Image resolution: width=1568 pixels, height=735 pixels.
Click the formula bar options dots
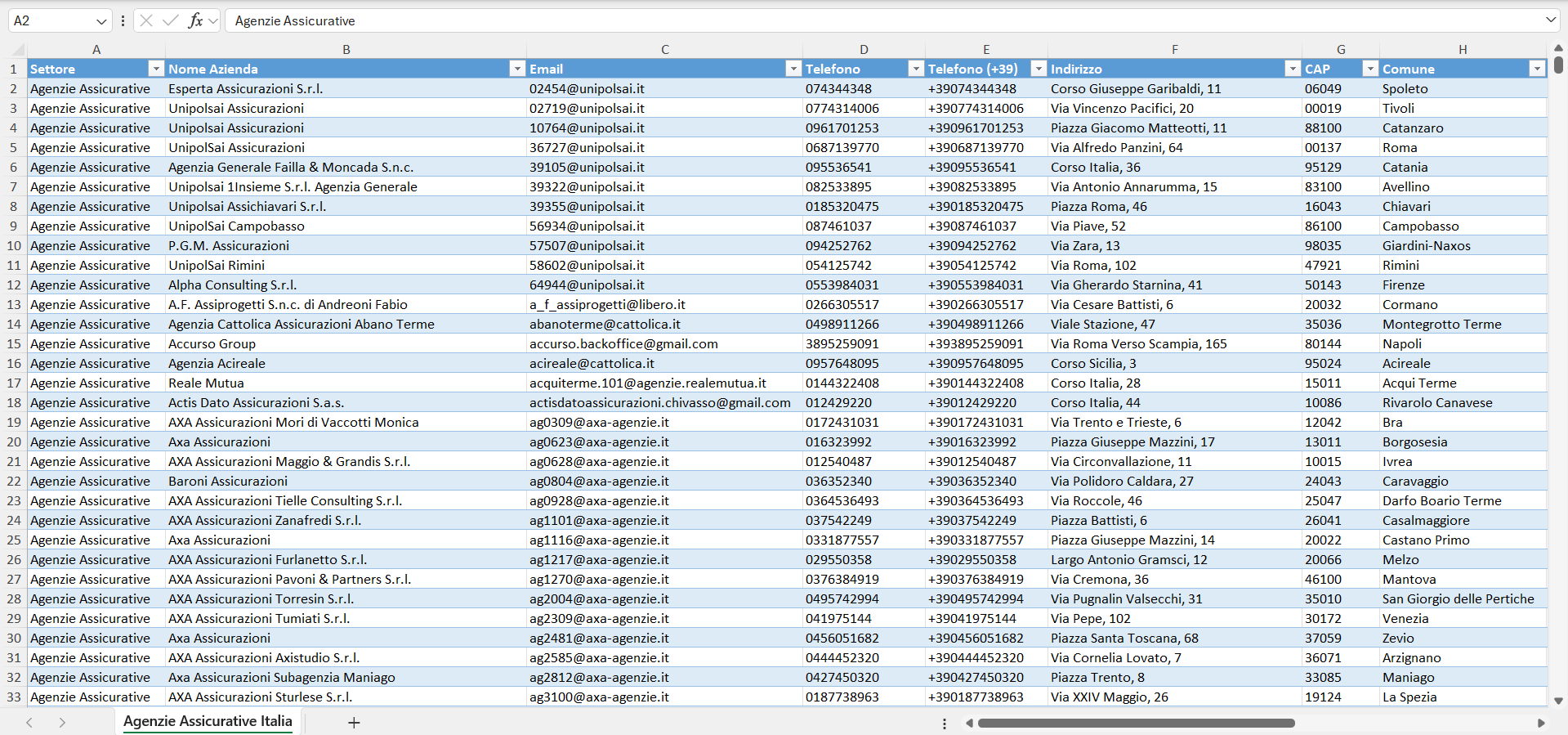[123, 21]
